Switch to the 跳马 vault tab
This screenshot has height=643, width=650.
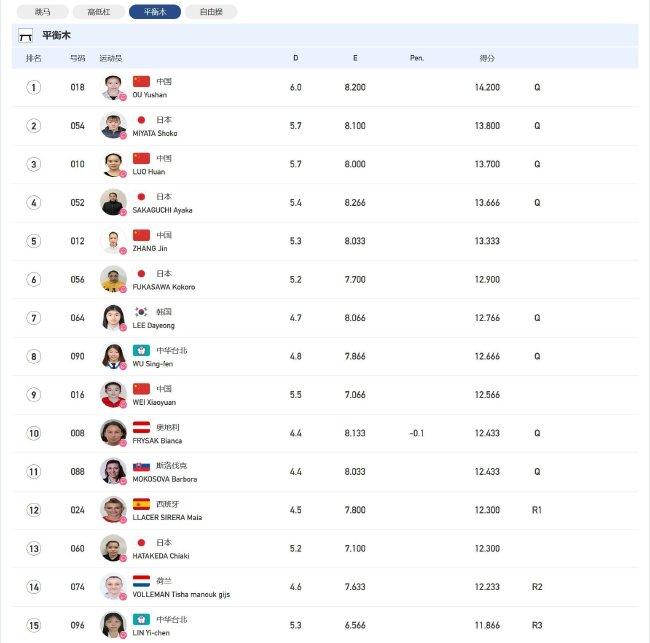pos(42,12)
